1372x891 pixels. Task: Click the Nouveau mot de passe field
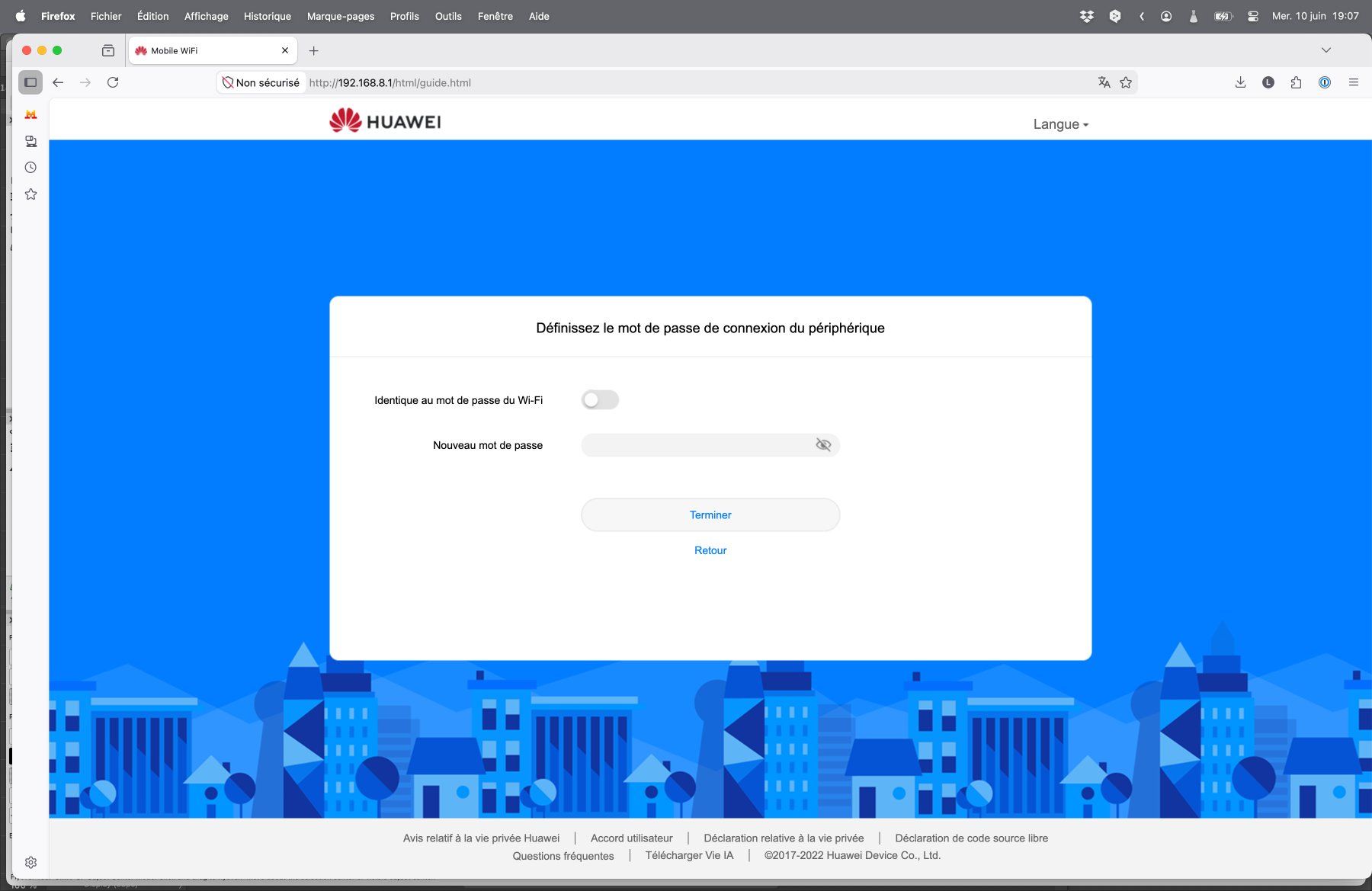coord(710,445)
